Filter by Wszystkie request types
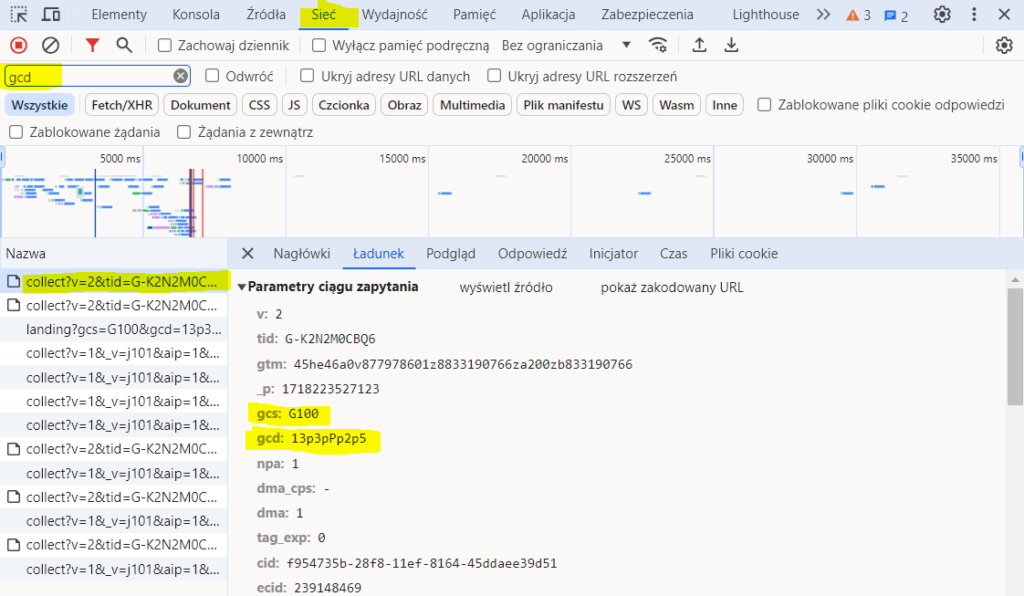Screen dimensions: 1024x596 39,105
